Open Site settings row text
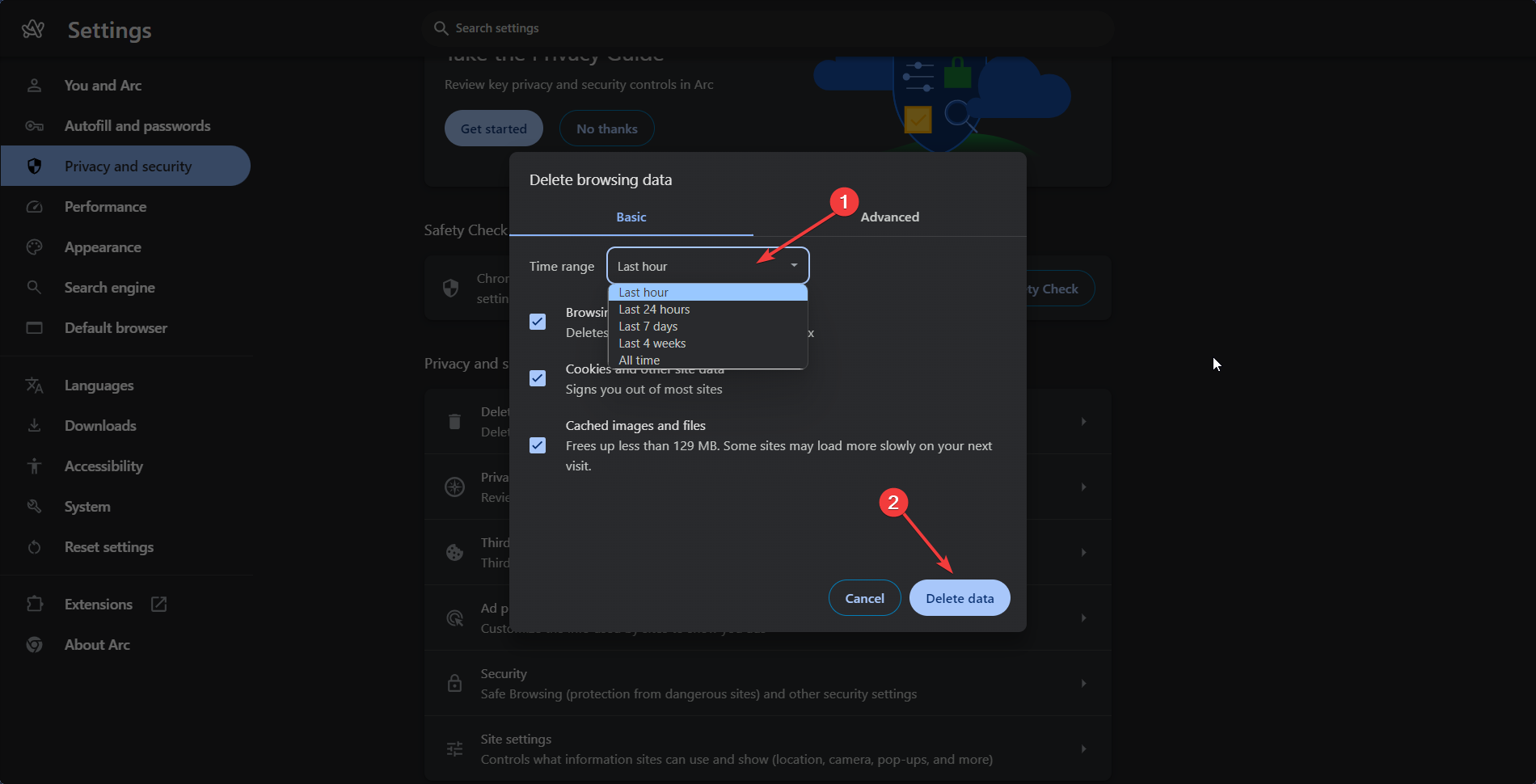 [736, 749]
